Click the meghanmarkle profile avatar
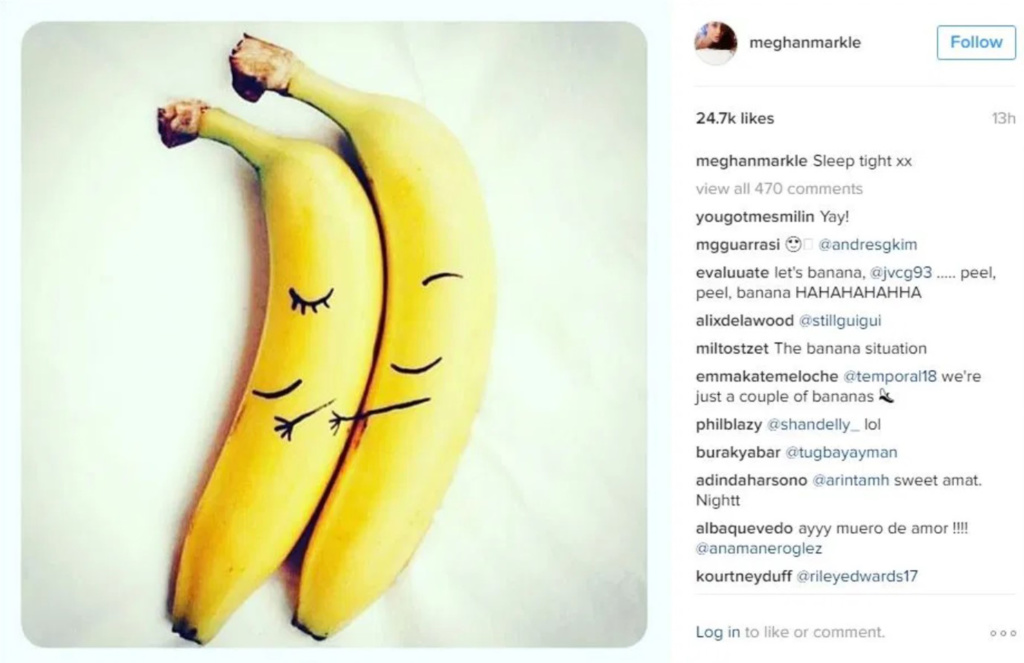This screenshot has width=1024, height=663. click(x=716, y=43)
